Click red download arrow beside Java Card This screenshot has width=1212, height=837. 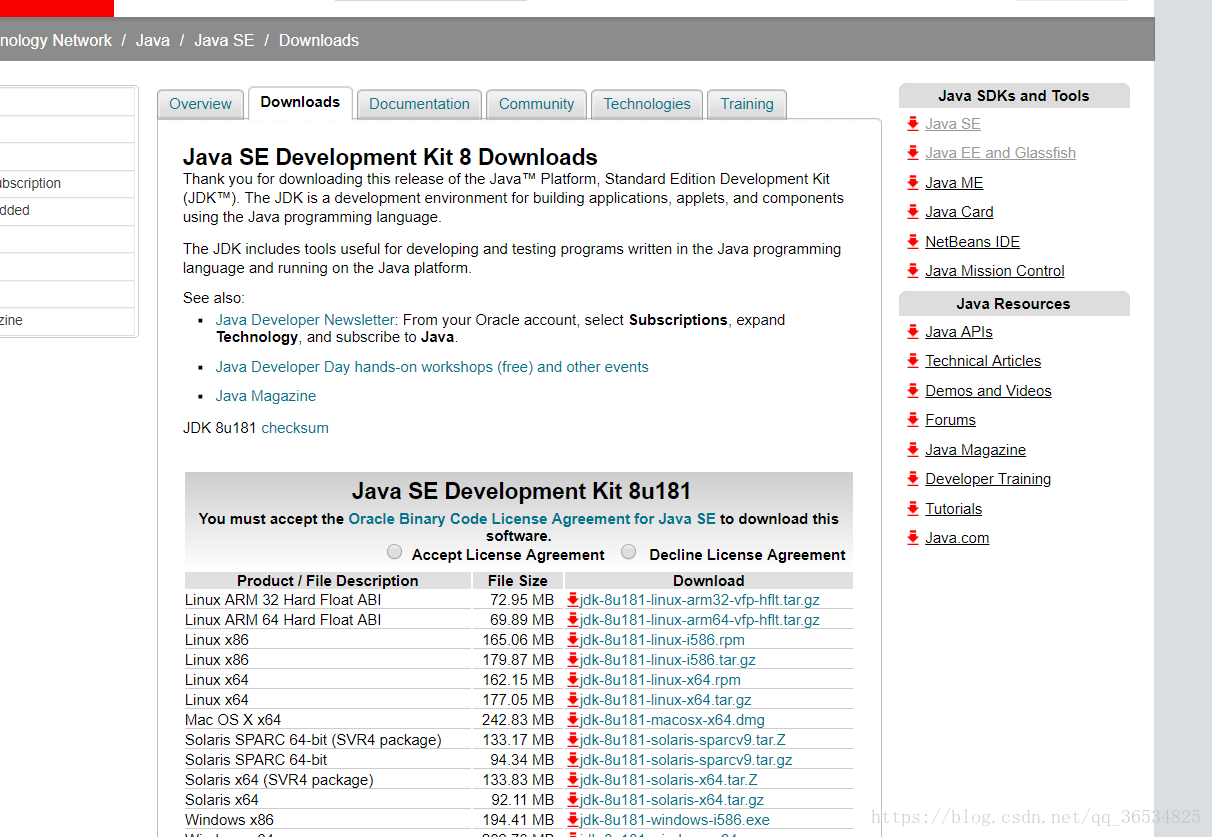913,212
